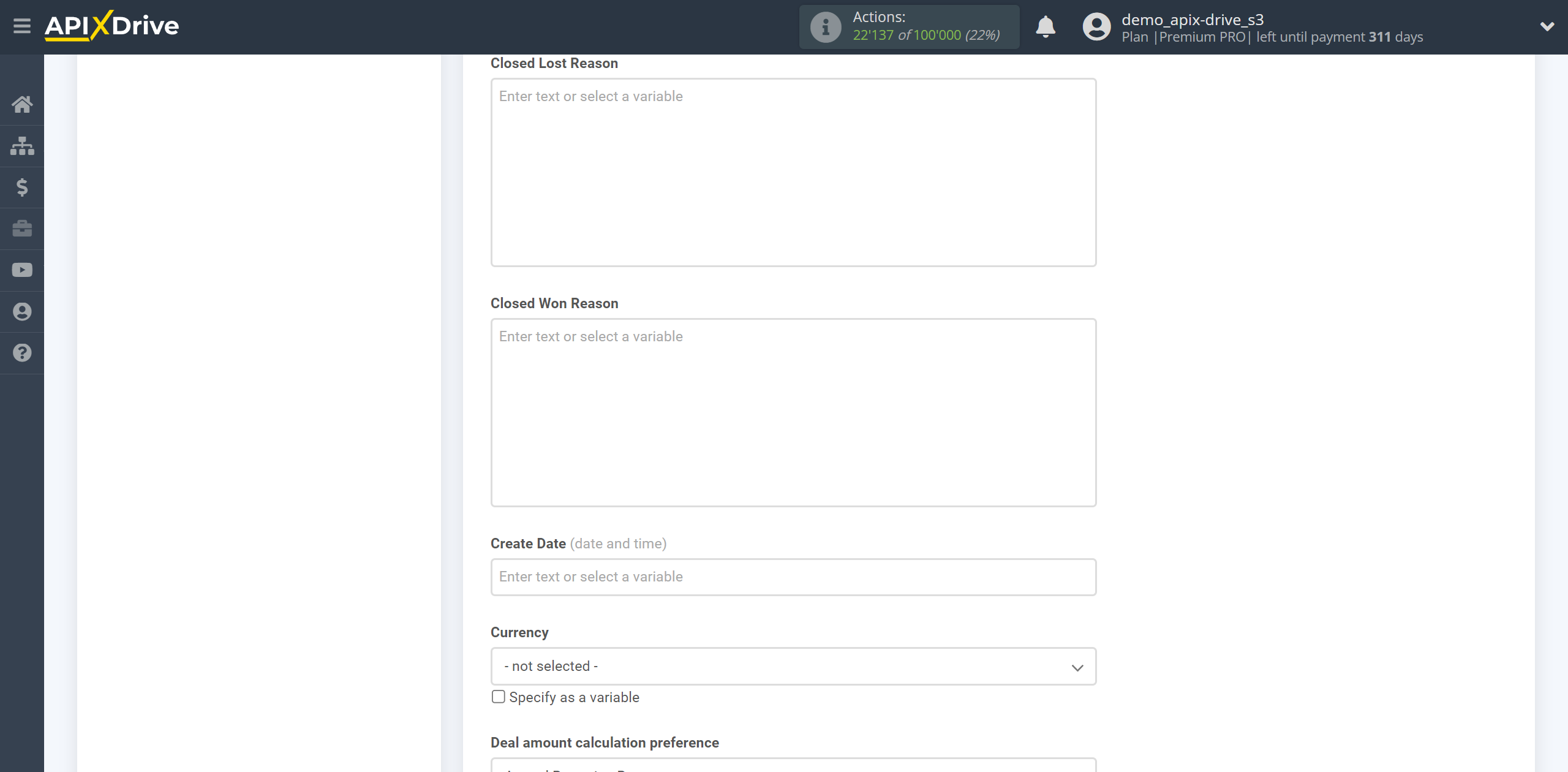Open the briefcase services icon
The image size is (1568, 772).
tap(22, 229)
